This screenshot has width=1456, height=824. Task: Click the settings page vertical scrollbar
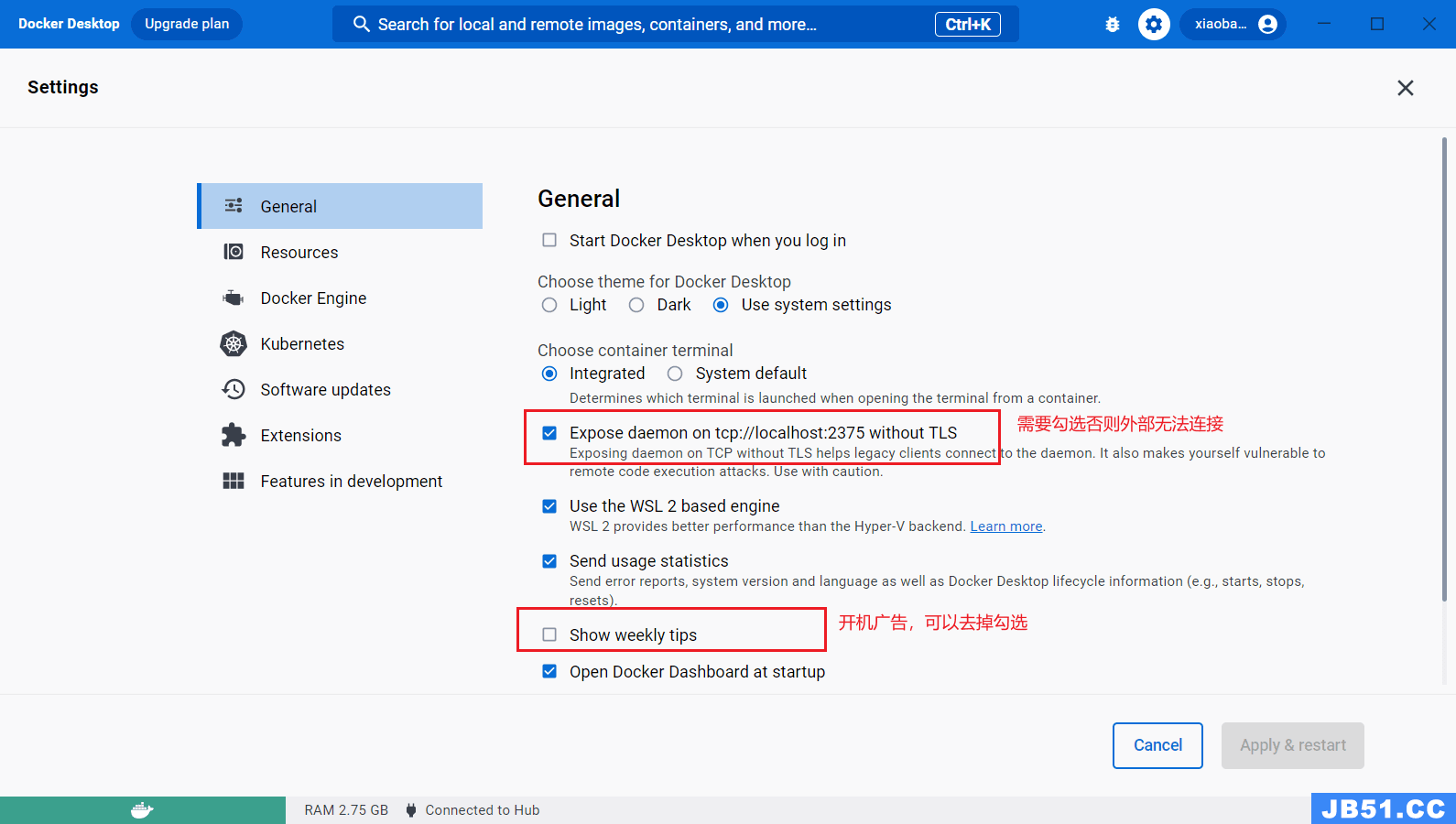click(1444, 369)
